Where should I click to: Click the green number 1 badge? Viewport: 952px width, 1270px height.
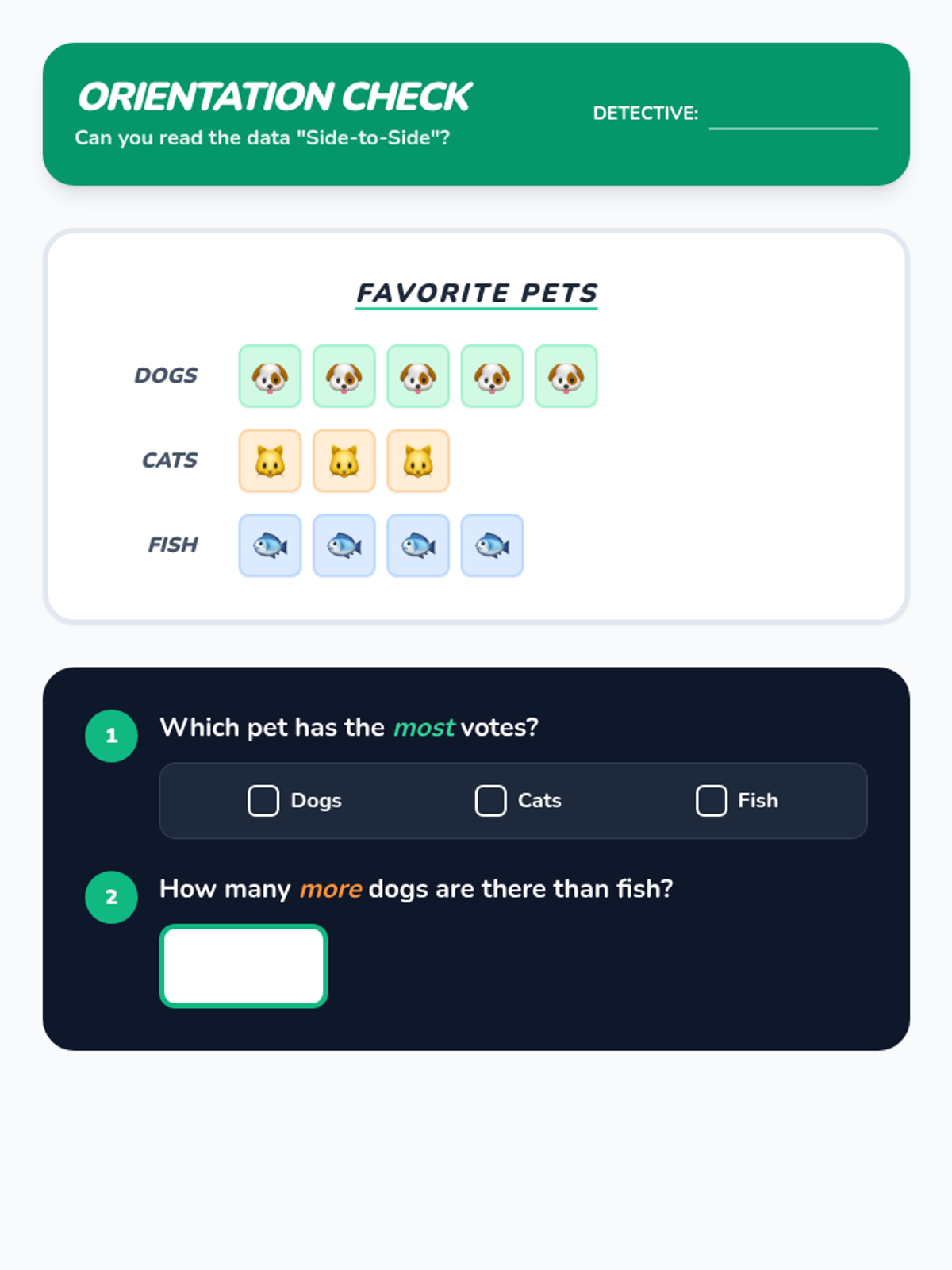[111, 736]
